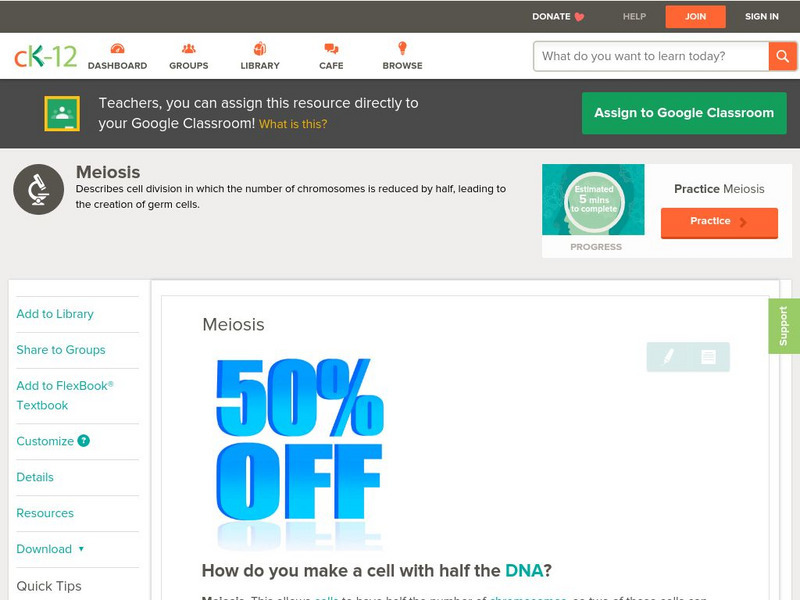The height and width of the screenshot is (600, 800).
Task: Click the Google Classroom logo icon
Action: 62,113
